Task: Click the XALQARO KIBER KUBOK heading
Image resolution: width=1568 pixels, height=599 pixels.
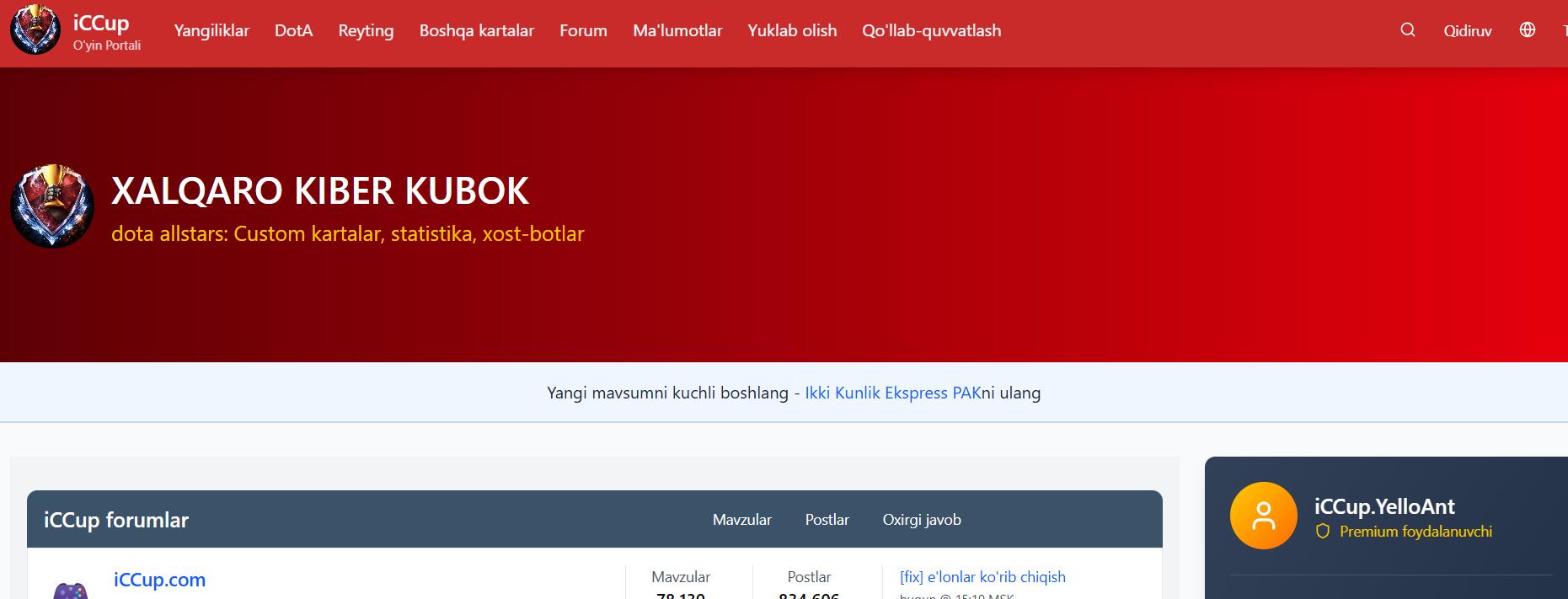Action: [x=320, y=190]
